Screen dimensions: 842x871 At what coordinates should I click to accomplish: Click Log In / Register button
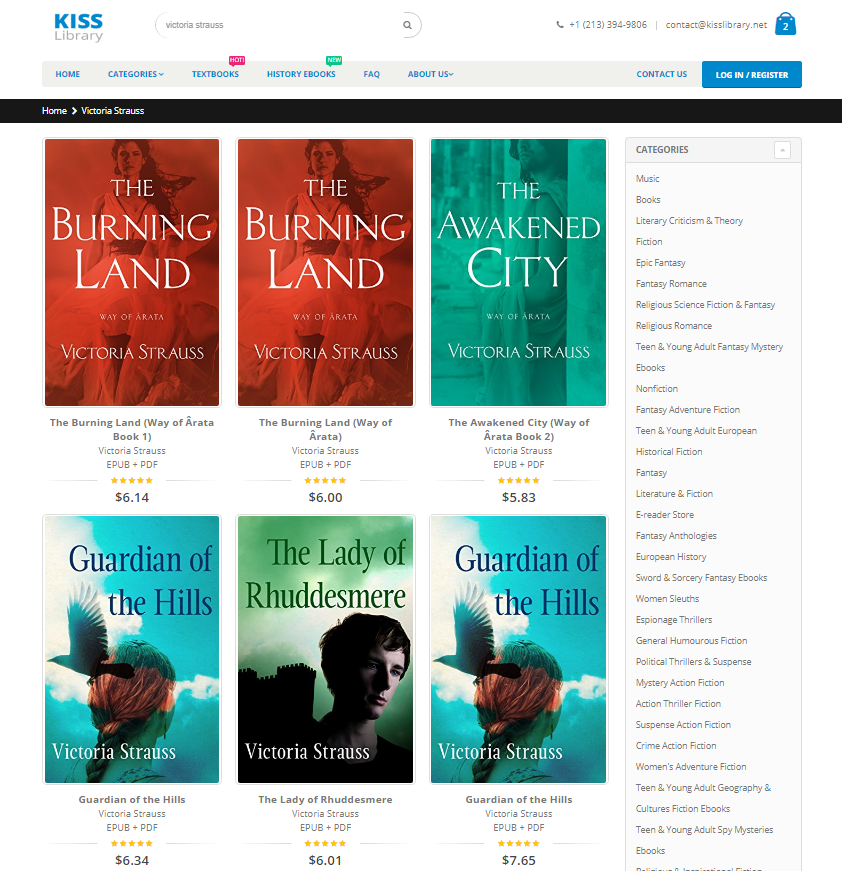751,74
